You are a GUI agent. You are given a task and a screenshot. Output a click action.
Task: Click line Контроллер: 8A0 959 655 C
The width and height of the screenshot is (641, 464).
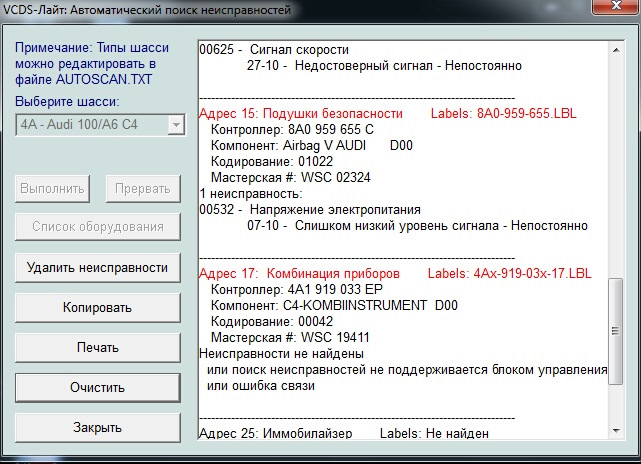coord(292,130)
